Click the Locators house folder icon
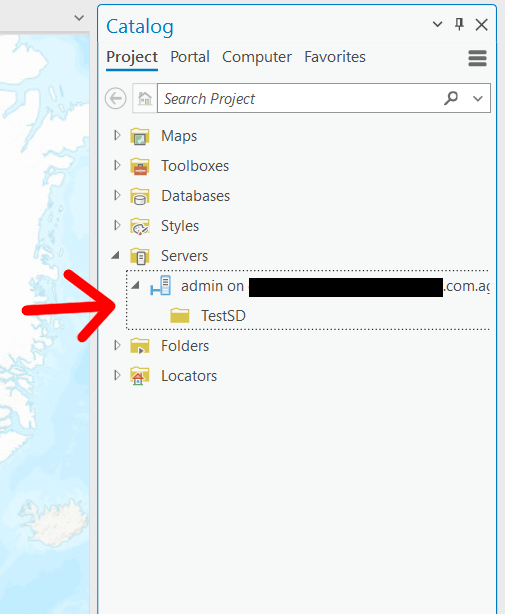Viewport: 505px width, 614px height. point(140,376)
